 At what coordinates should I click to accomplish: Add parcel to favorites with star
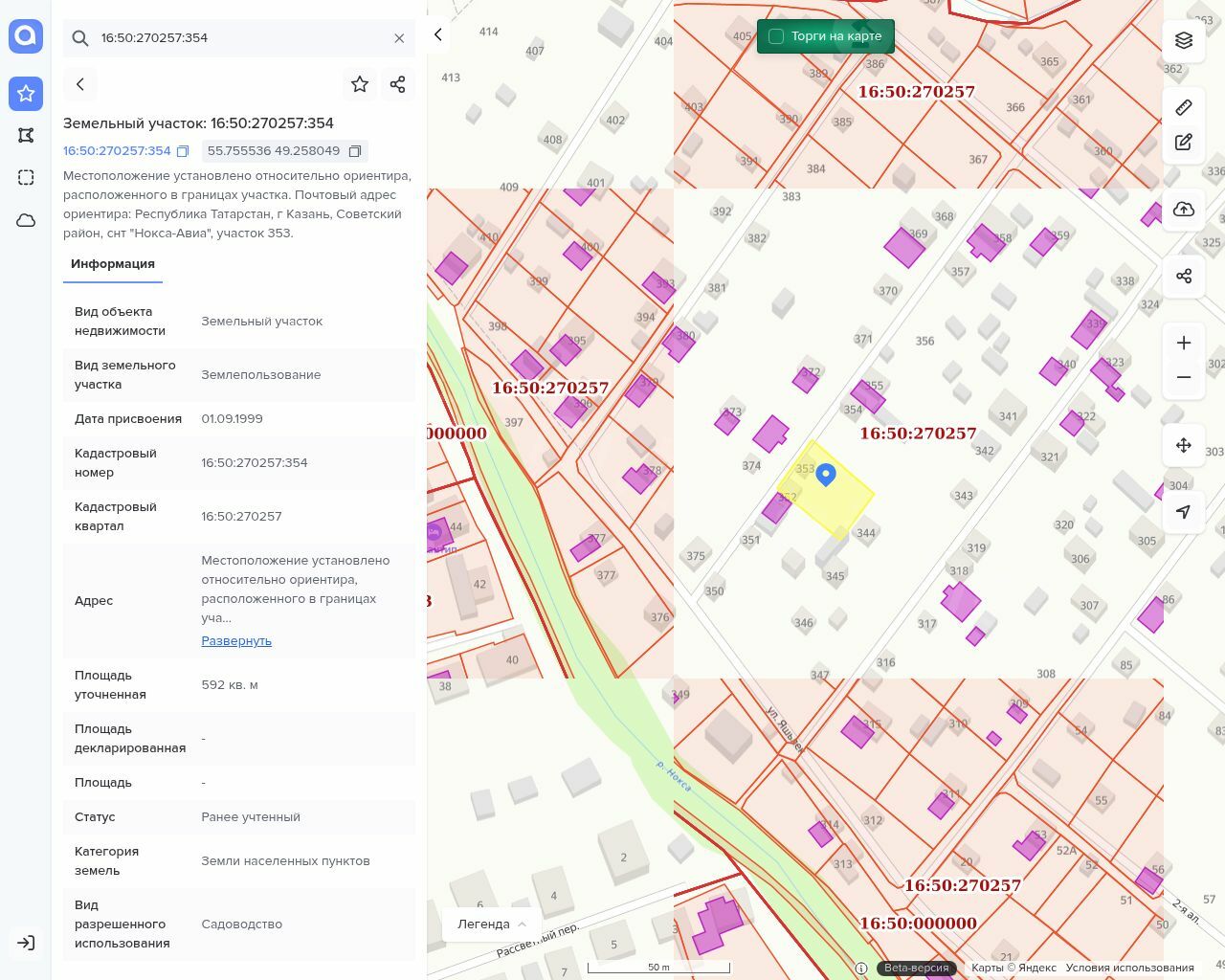[360, 84]
